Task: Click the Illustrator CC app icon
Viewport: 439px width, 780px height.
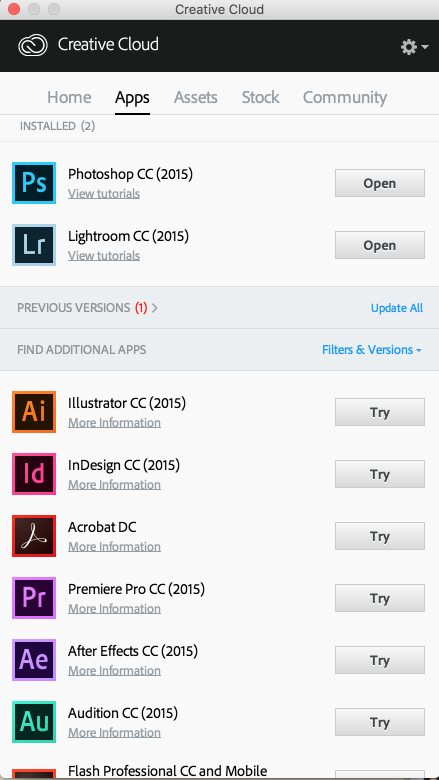Action: point(34,412)
